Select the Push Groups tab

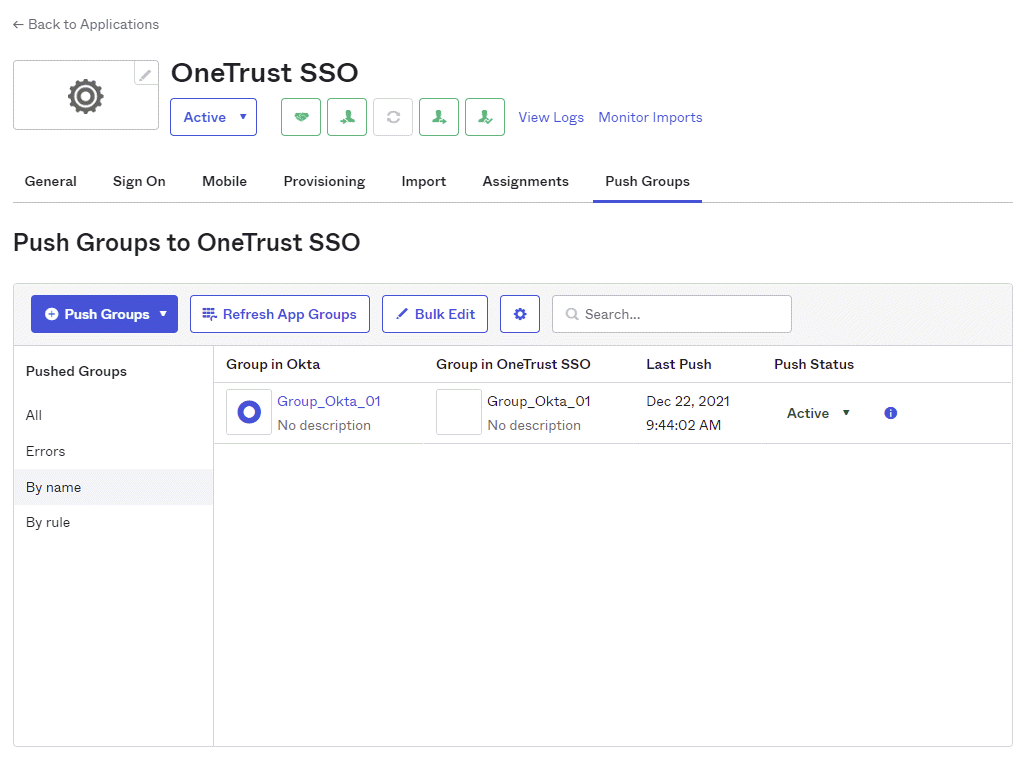(647, 182)
